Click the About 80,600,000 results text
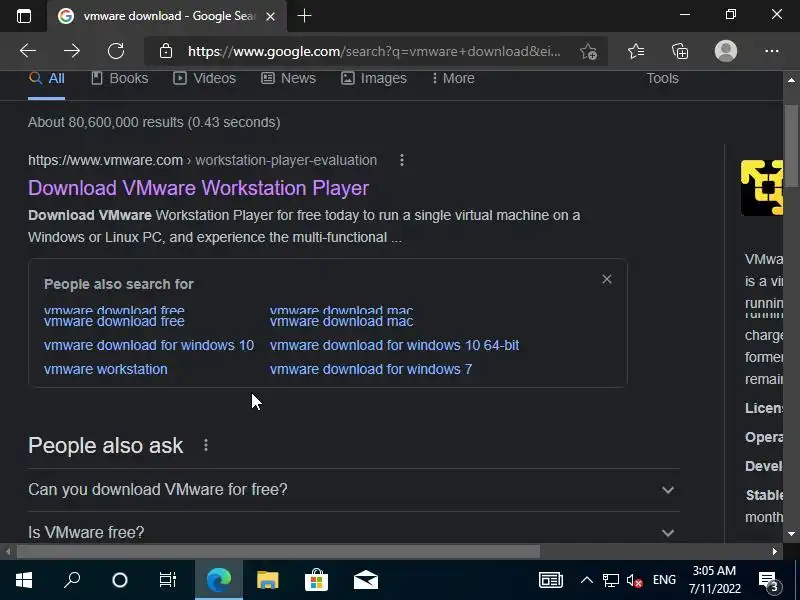This screenshot has width=800, height=600. [154, 122]
